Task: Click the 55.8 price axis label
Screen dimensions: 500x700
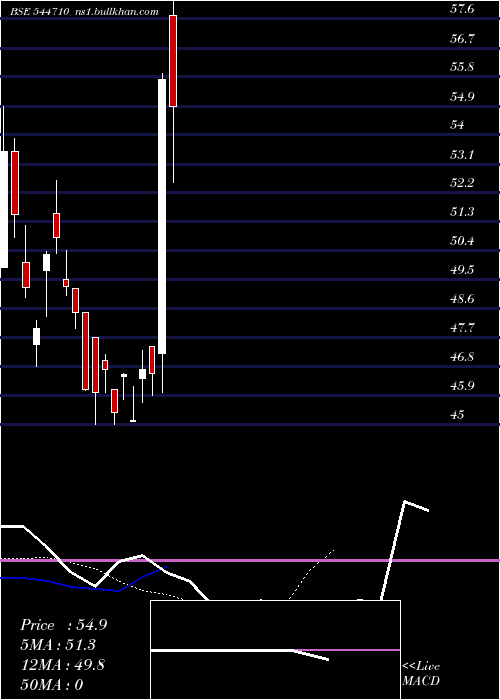Action: (462, 67)
